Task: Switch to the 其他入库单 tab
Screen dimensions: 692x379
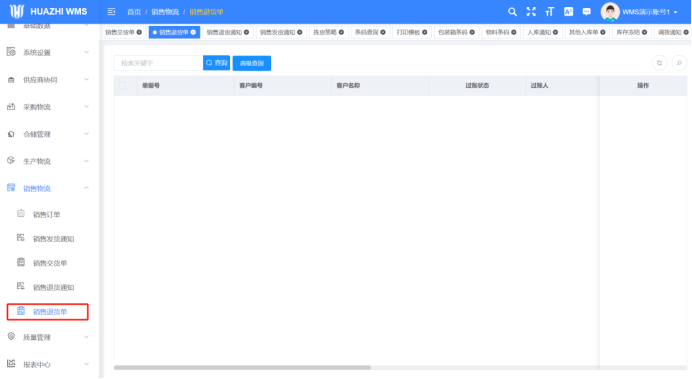Action: point(587,32)
